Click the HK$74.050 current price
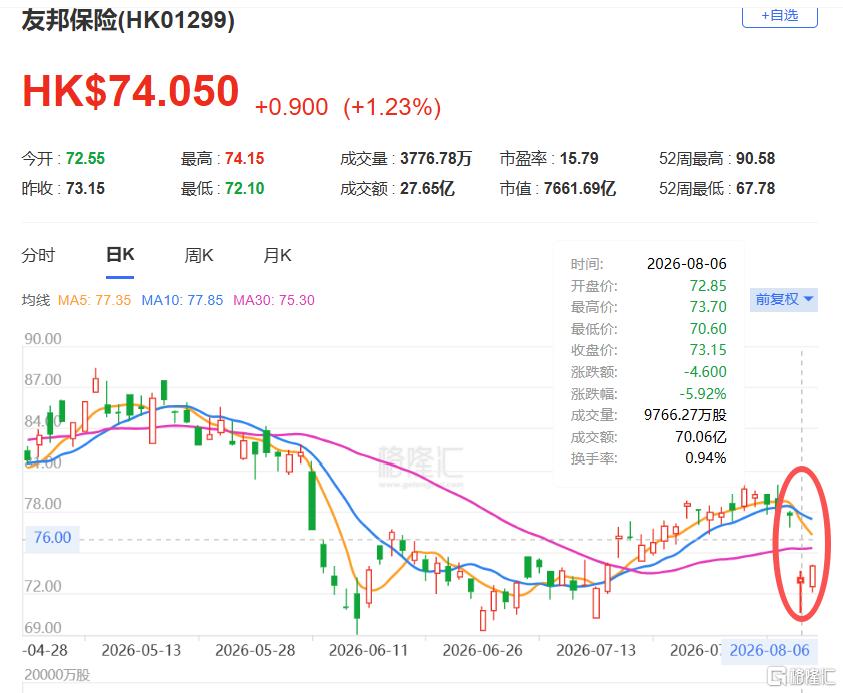Screen dimensions: 843x693 [x=131, y=91]
